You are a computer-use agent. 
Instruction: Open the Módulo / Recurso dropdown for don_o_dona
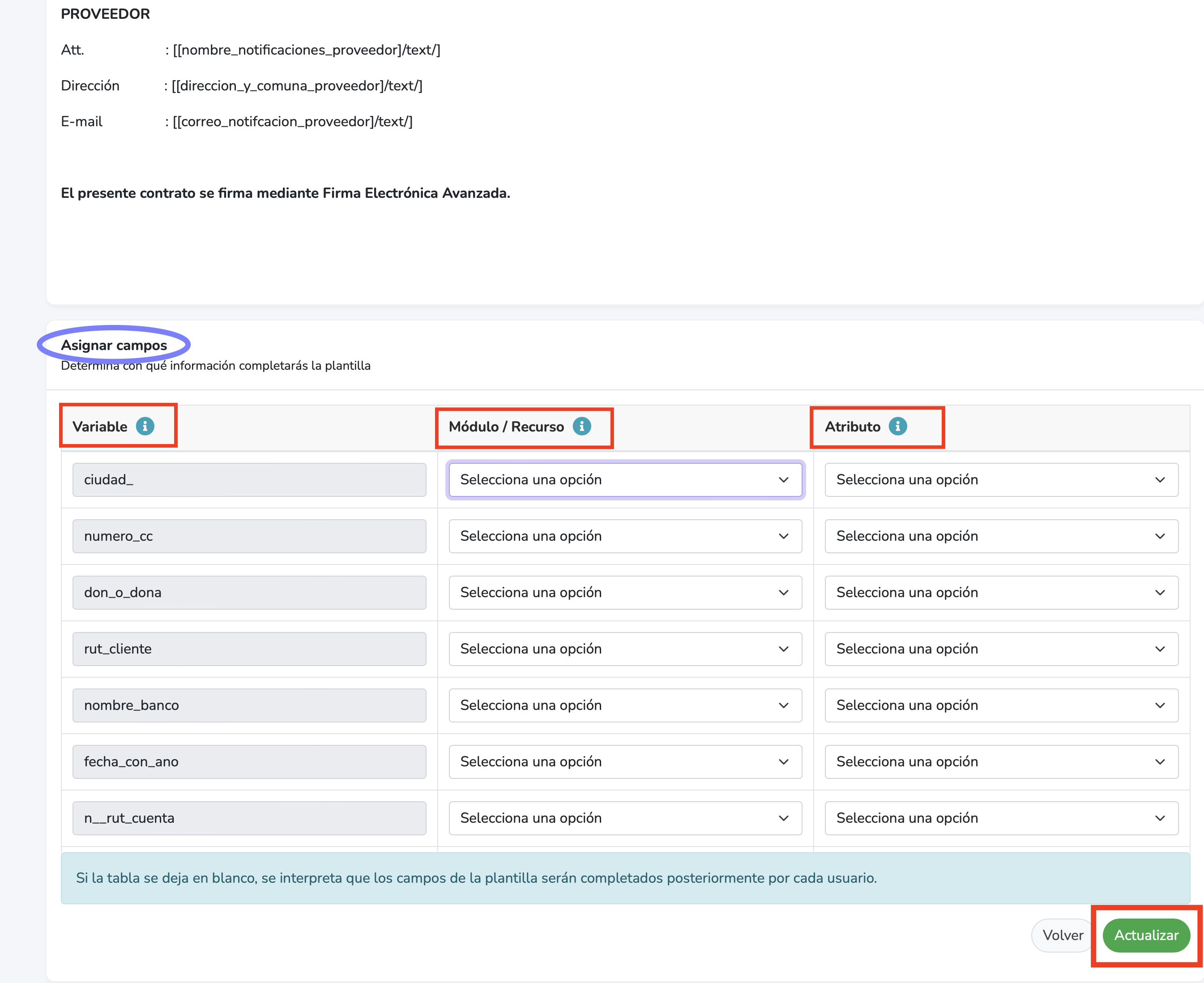(x=625, y=593)
